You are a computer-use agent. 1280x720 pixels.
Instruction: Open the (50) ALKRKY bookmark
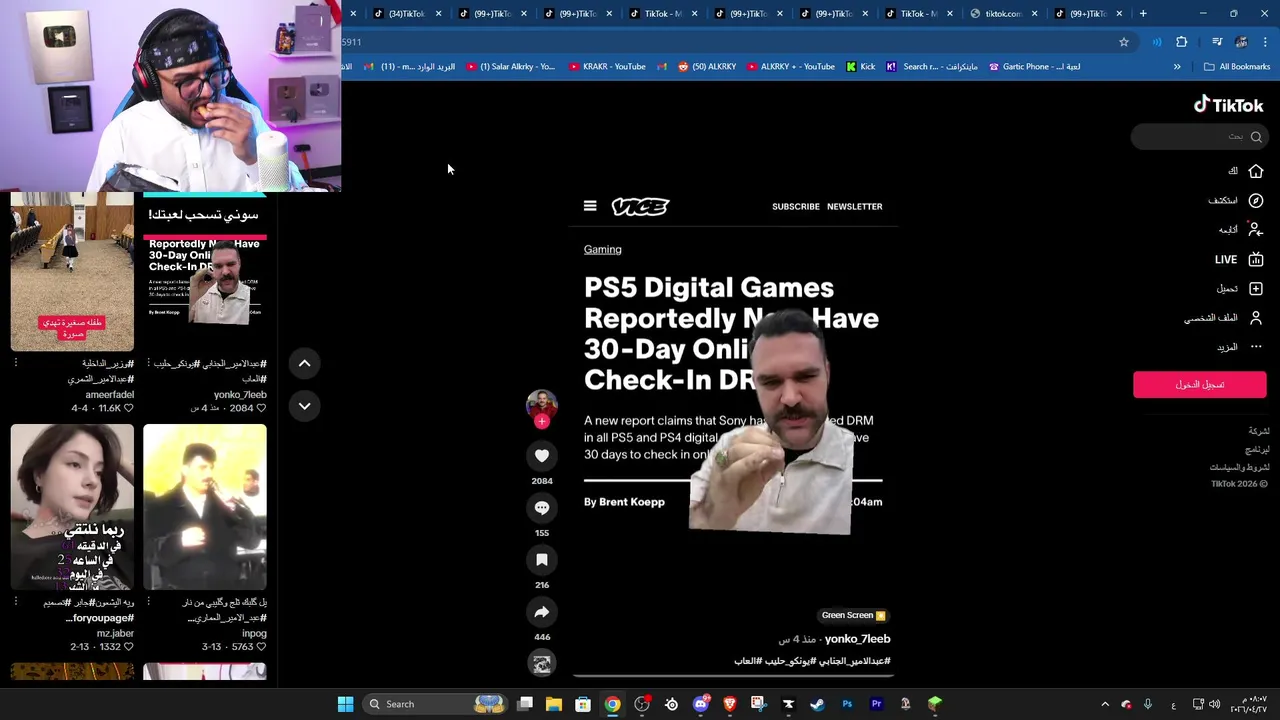pos(706,67)
